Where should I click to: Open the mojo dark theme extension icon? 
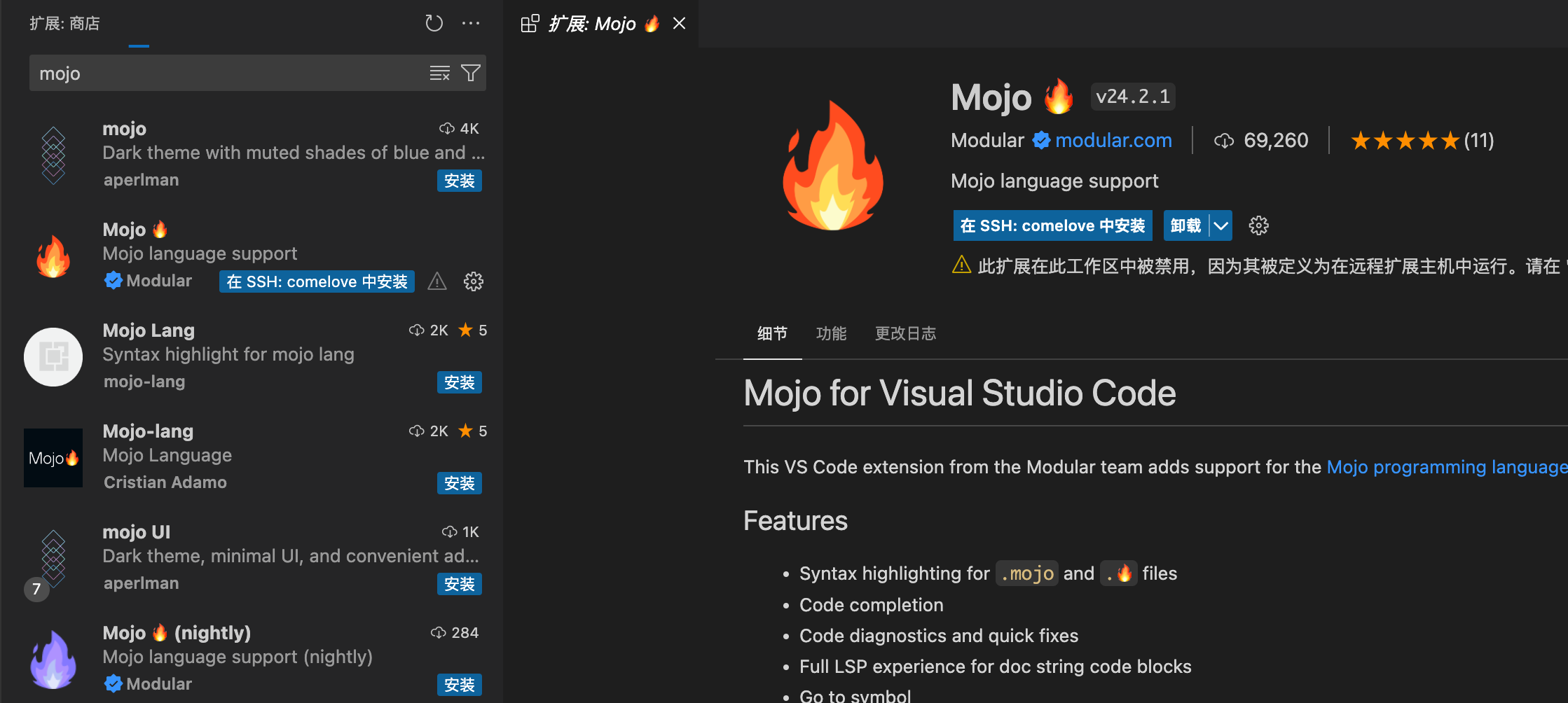click(x=53, y=155)
